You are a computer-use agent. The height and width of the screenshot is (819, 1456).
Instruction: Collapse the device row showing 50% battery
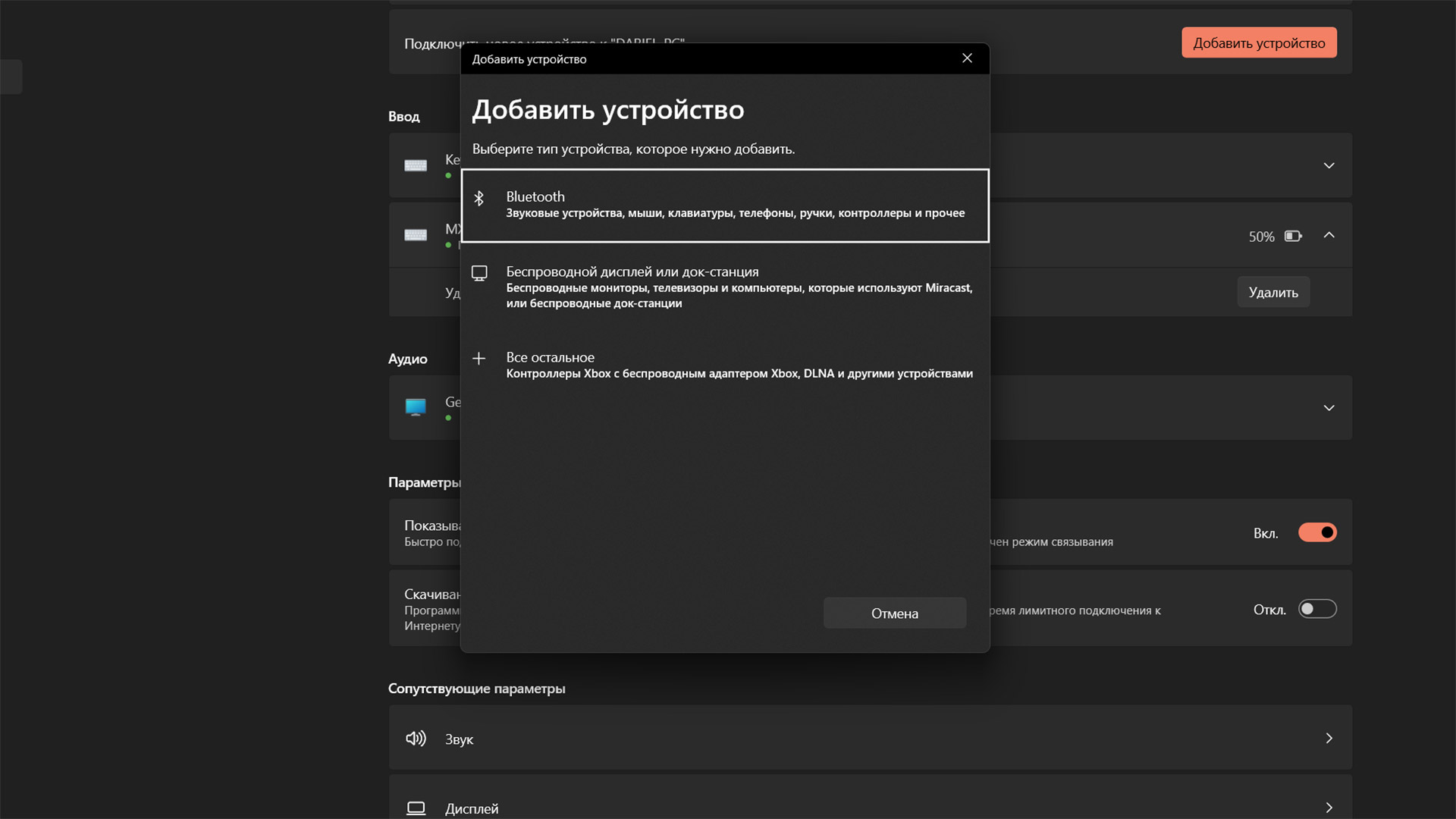click(x=1329, y=235)
